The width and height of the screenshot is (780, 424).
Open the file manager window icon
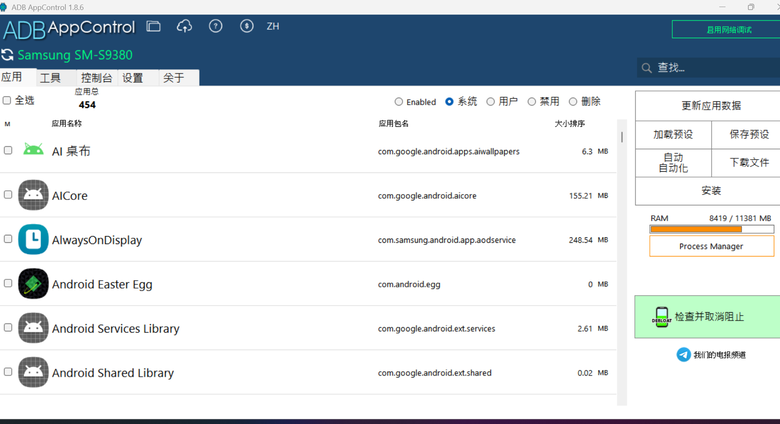coord(153,26)
